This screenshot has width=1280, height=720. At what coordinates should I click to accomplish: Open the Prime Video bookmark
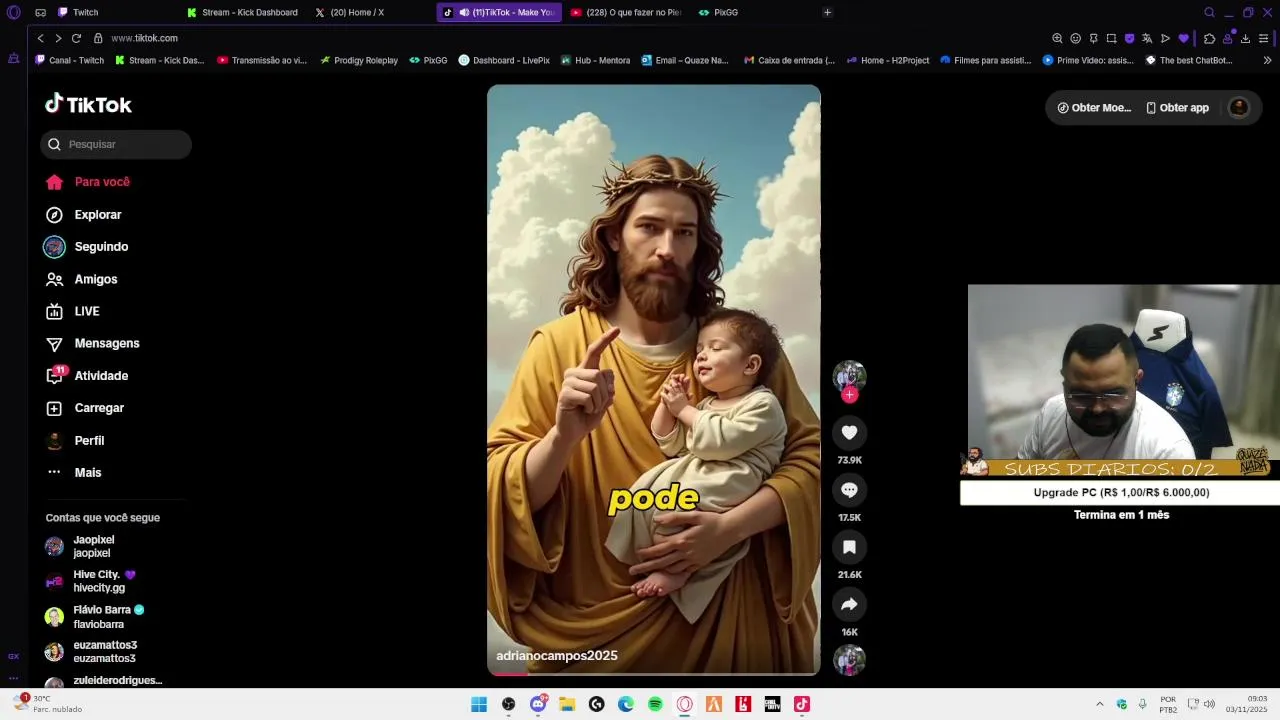tap(1088, 60)
